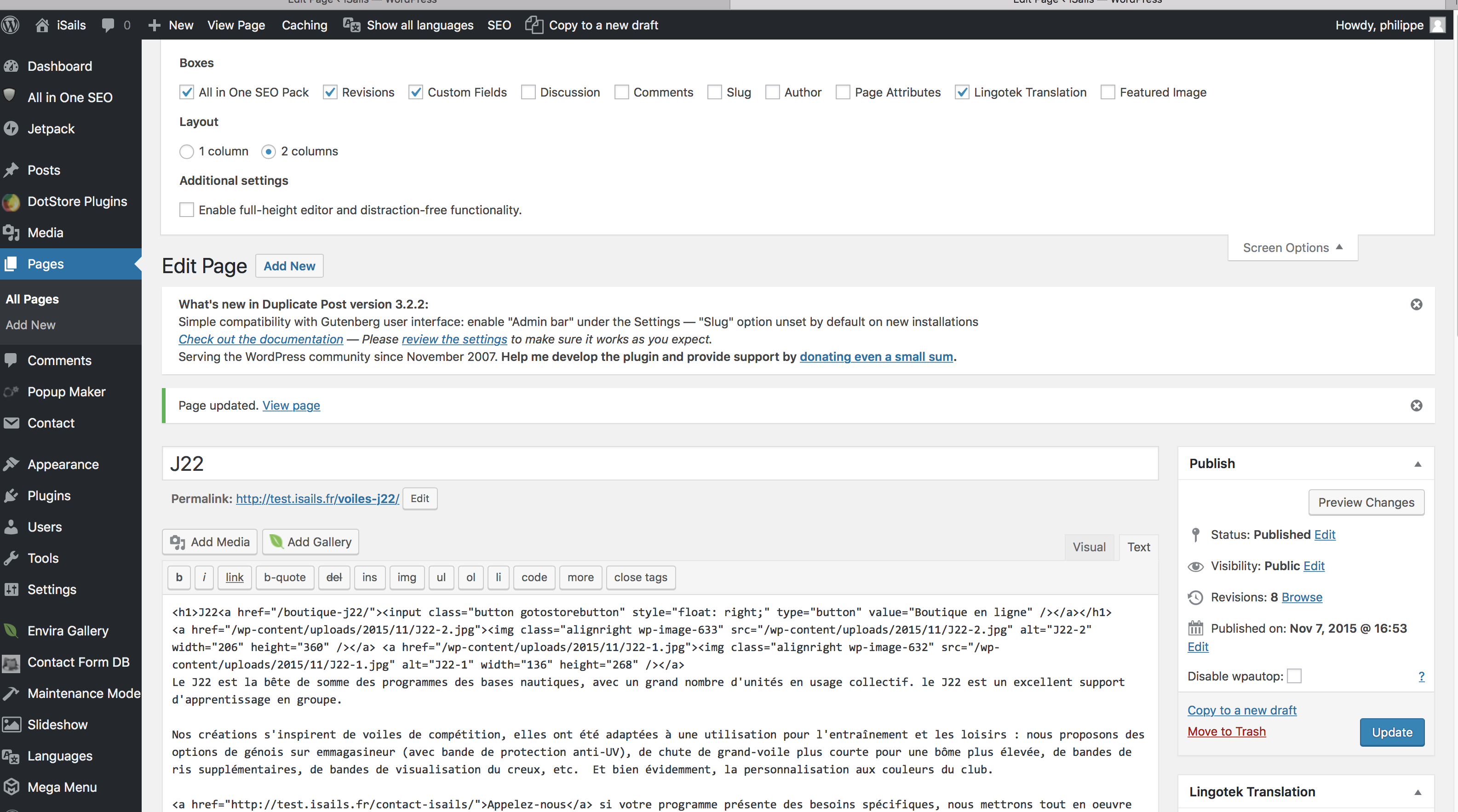The width and height of the screenshot is (1458, 812).
Task: Uncheck the Revisions checkbox
Action: point(329,92)
